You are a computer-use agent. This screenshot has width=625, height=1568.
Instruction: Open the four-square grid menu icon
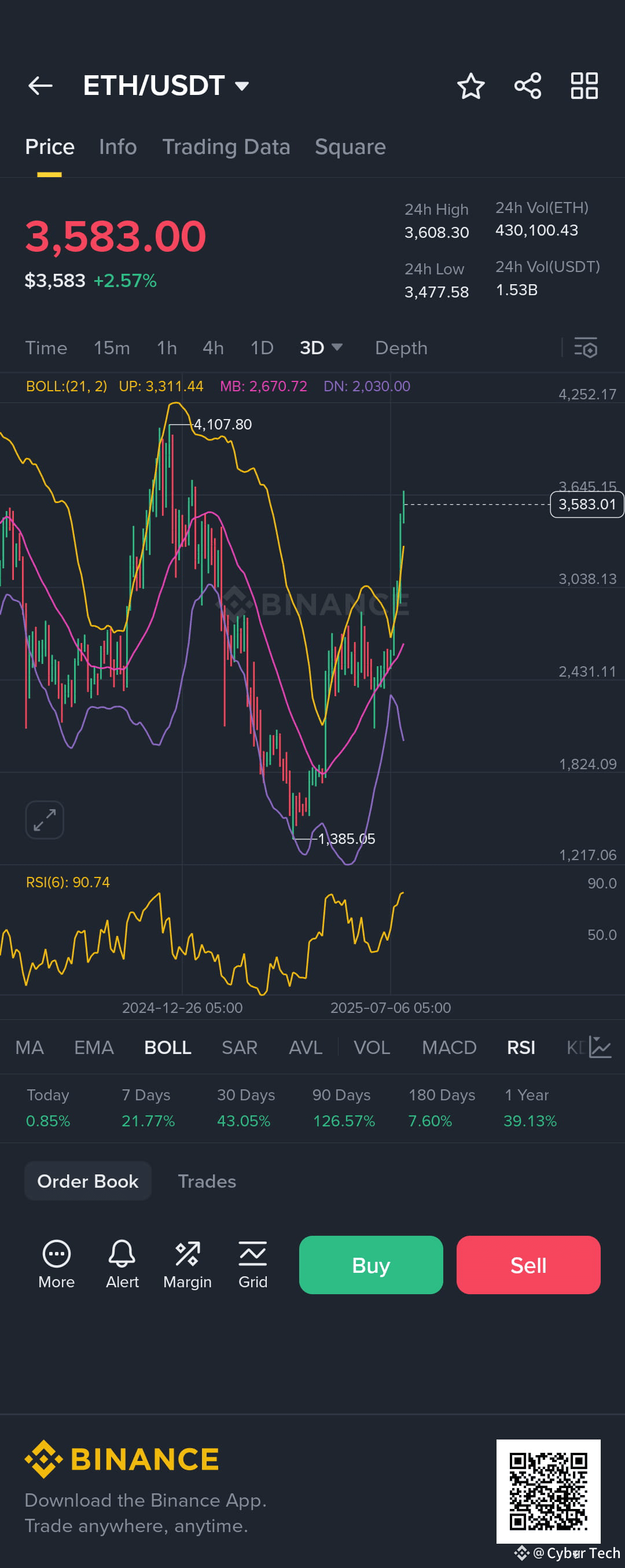point(584,86)
